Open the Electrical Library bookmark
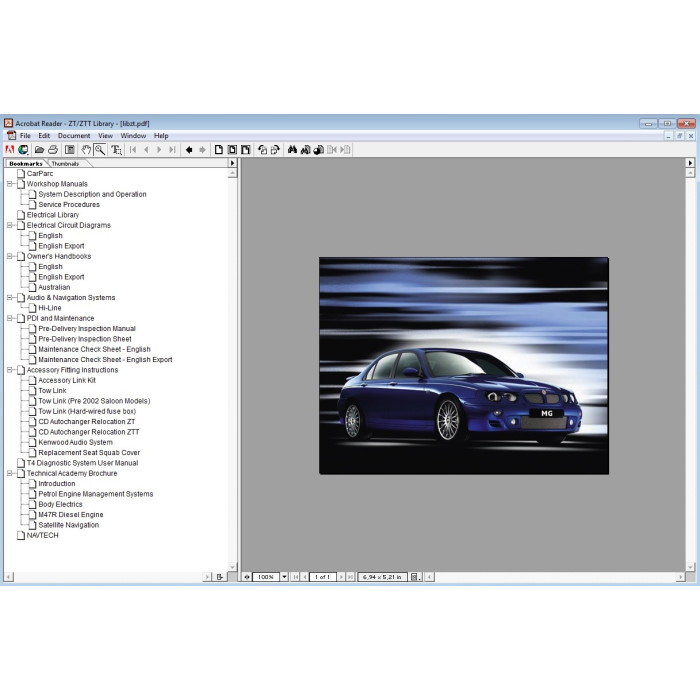700x700 pixels. click(x=53, y=215)
